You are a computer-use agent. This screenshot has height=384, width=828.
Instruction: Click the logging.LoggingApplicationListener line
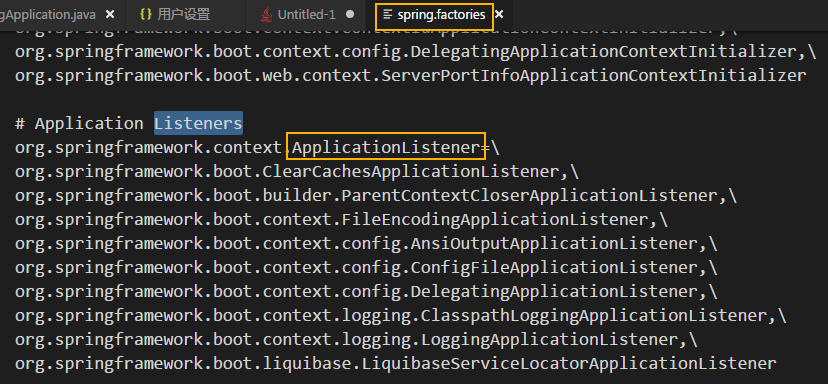click(356, 340)
